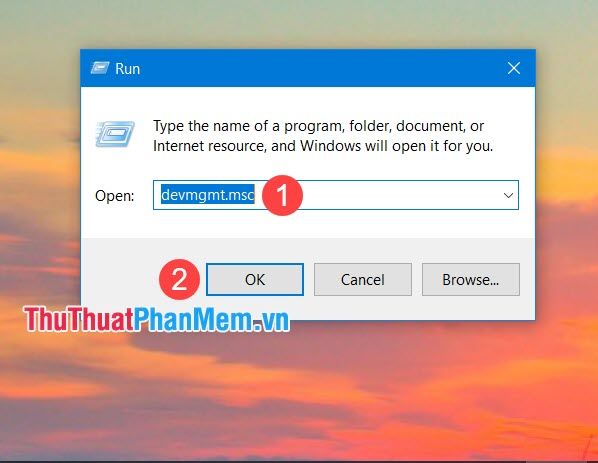Click the highlighted devmgmt.msc text
Image resolution: width=598 pixels, height=463 pixels.
click(x=207, y=195)
